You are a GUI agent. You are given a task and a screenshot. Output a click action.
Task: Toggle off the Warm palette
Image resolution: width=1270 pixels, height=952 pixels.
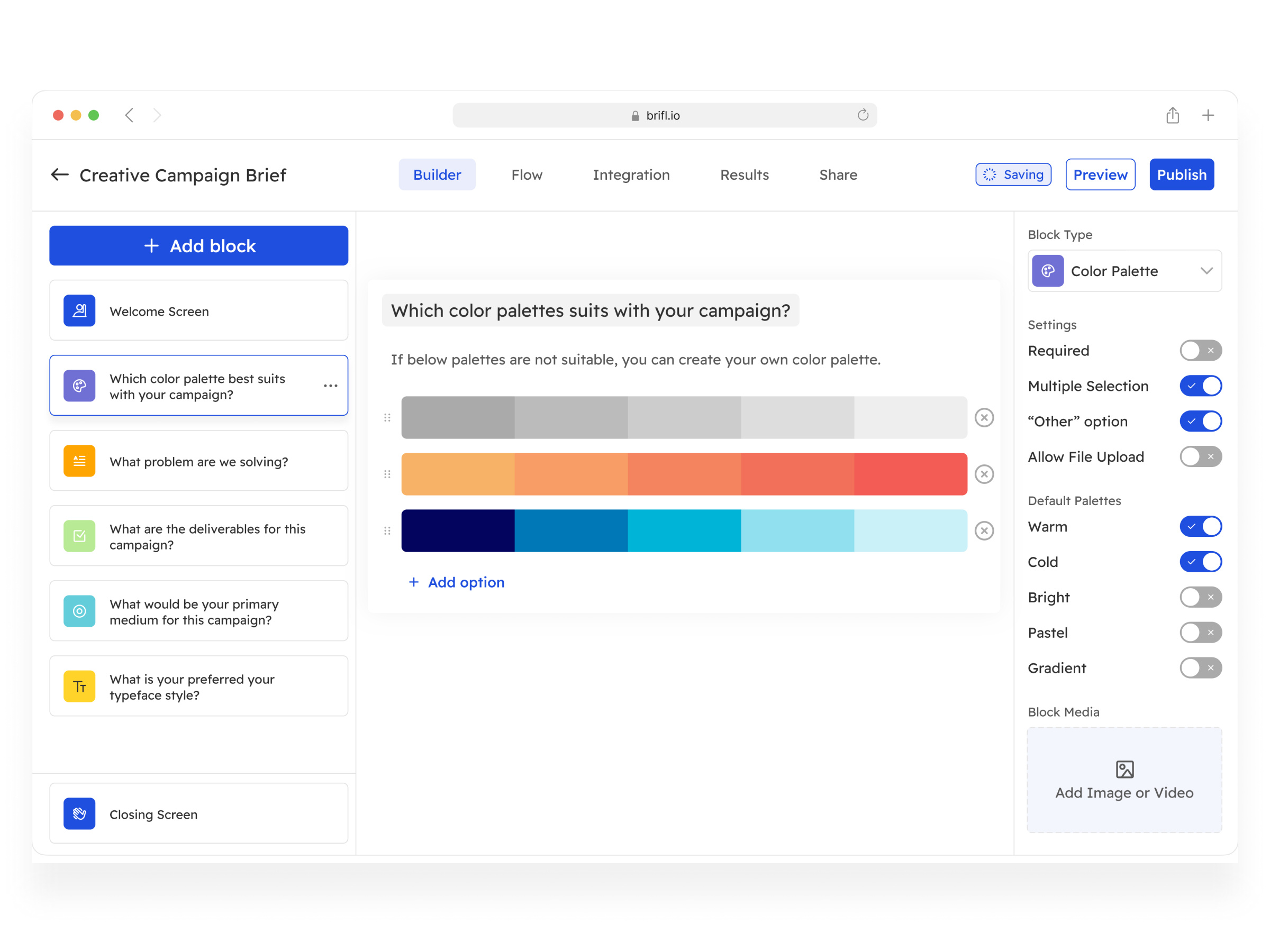[x=1201, y=526]
